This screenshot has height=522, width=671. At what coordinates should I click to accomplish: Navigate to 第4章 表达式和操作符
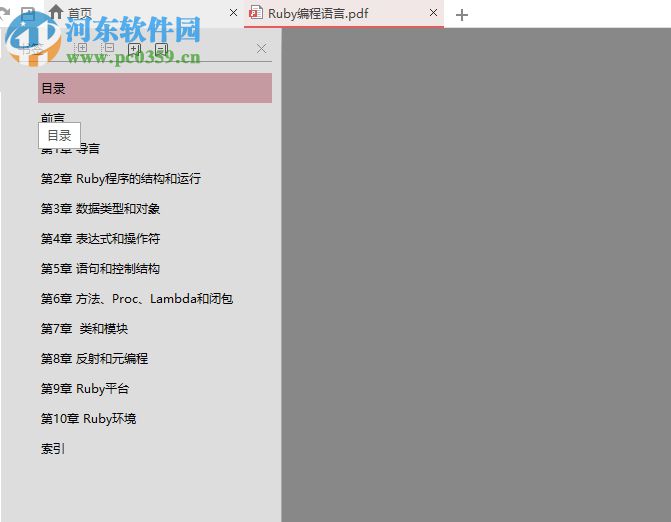tap(100, 238)
